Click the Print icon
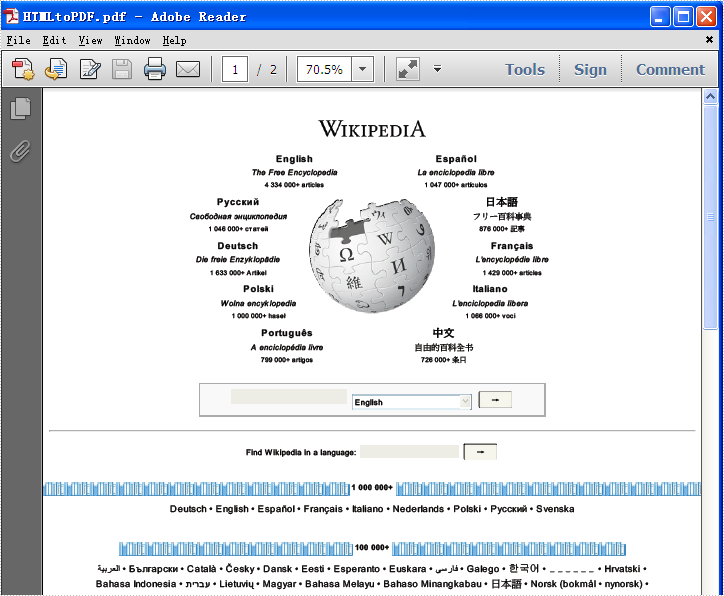The image size is (724, 596). click(155, 70)
